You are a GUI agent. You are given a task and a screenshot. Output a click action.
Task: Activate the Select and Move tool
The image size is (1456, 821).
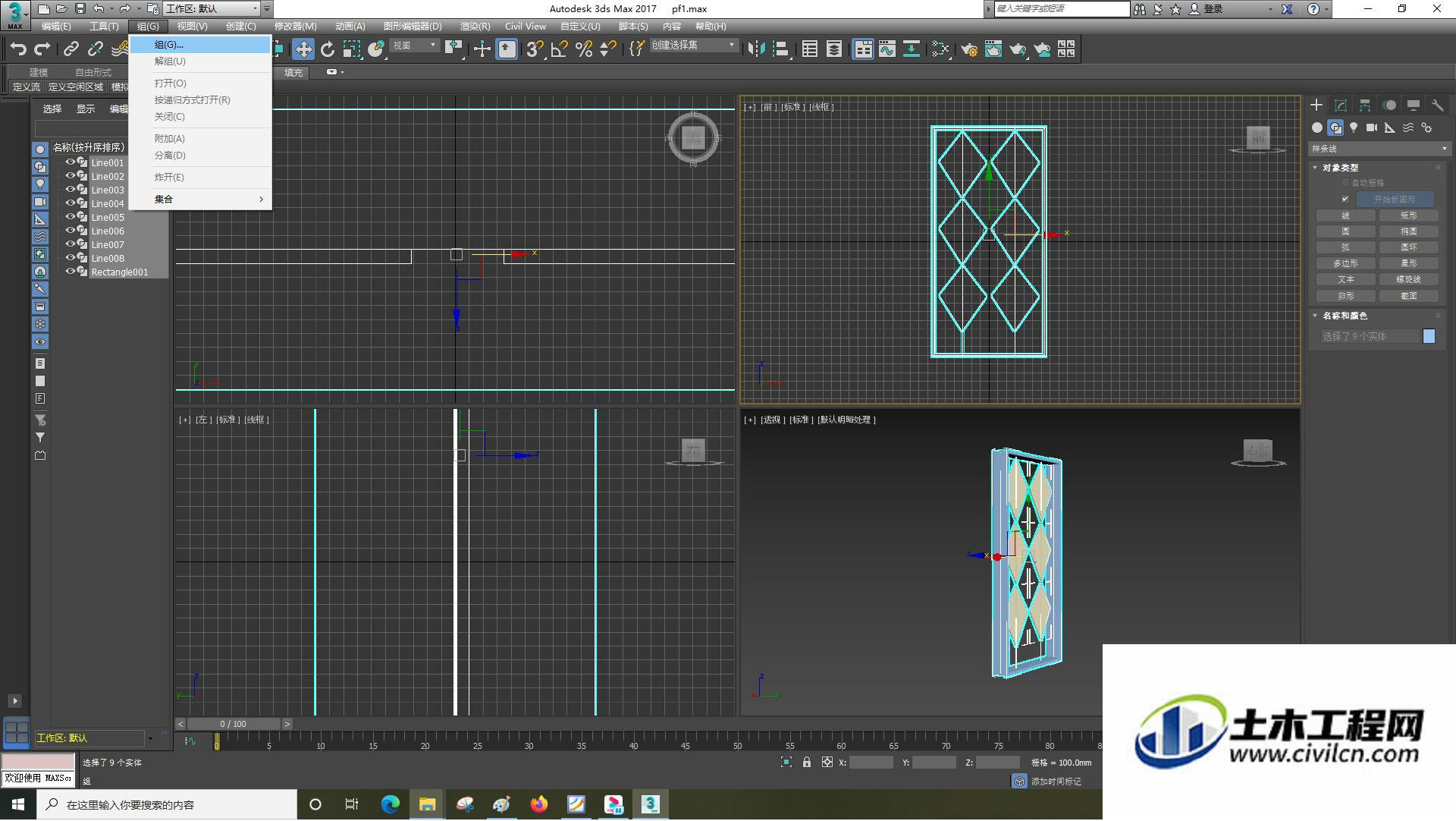tap(303, 49)
